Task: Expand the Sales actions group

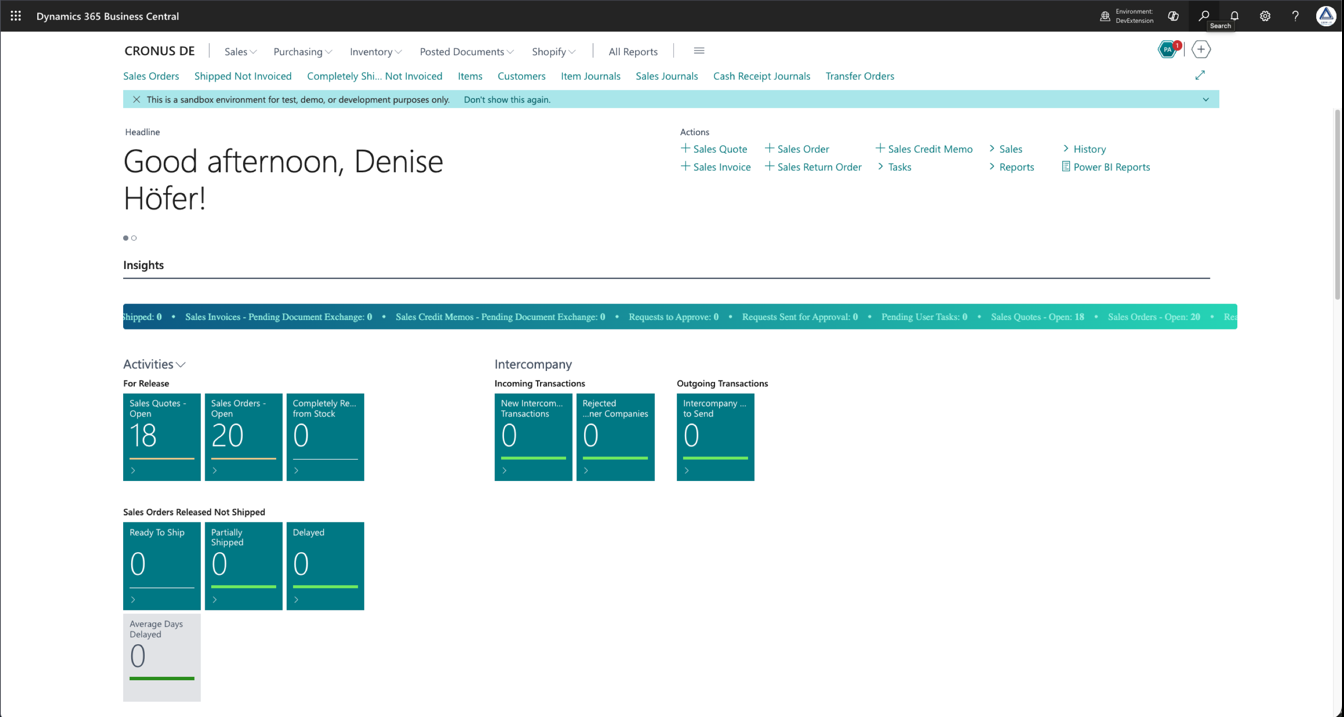Action: [x=1006, y=149]
